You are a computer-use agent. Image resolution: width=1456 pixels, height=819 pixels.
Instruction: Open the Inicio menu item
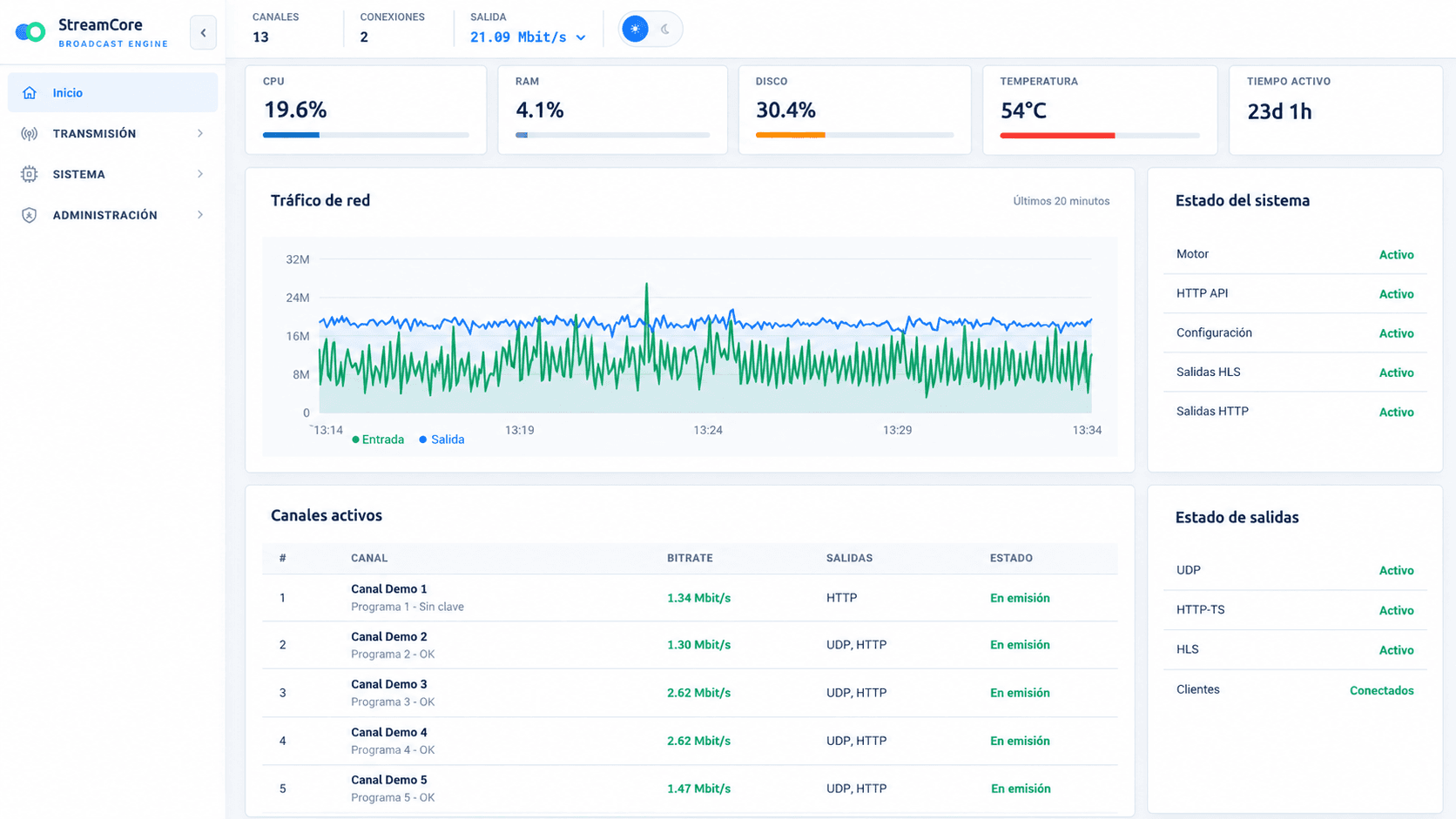click(x=112, y=92)
